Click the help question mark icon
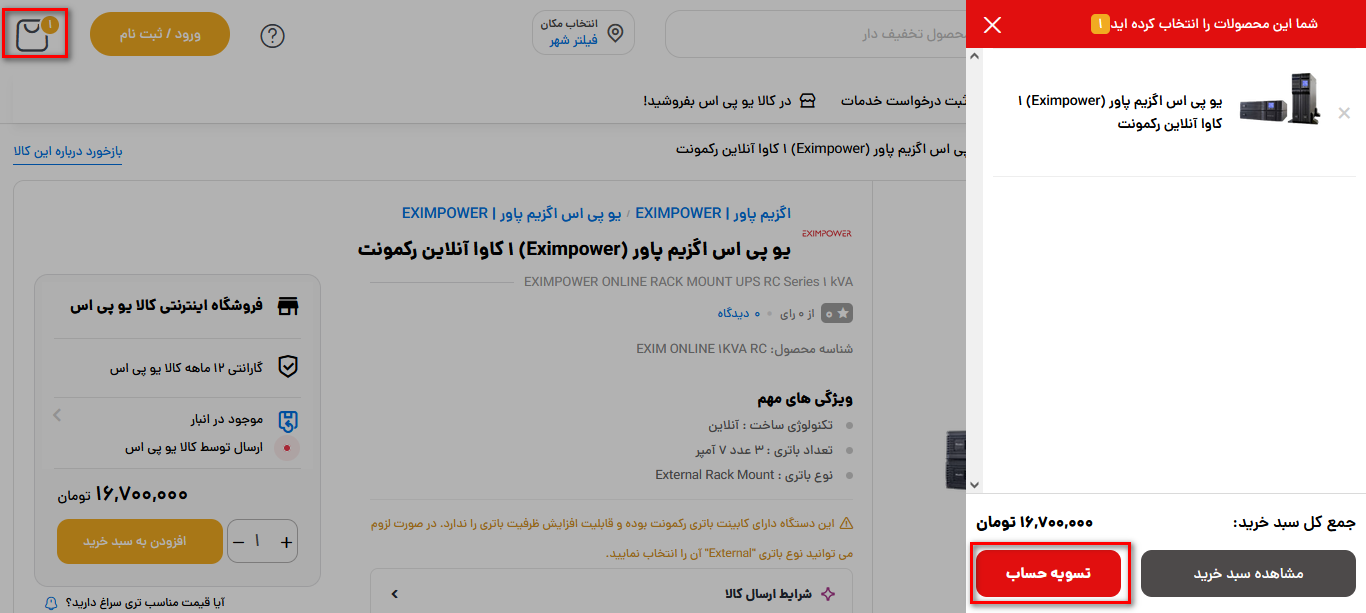Screen dimensions: 1366x613 pos(272,36)
